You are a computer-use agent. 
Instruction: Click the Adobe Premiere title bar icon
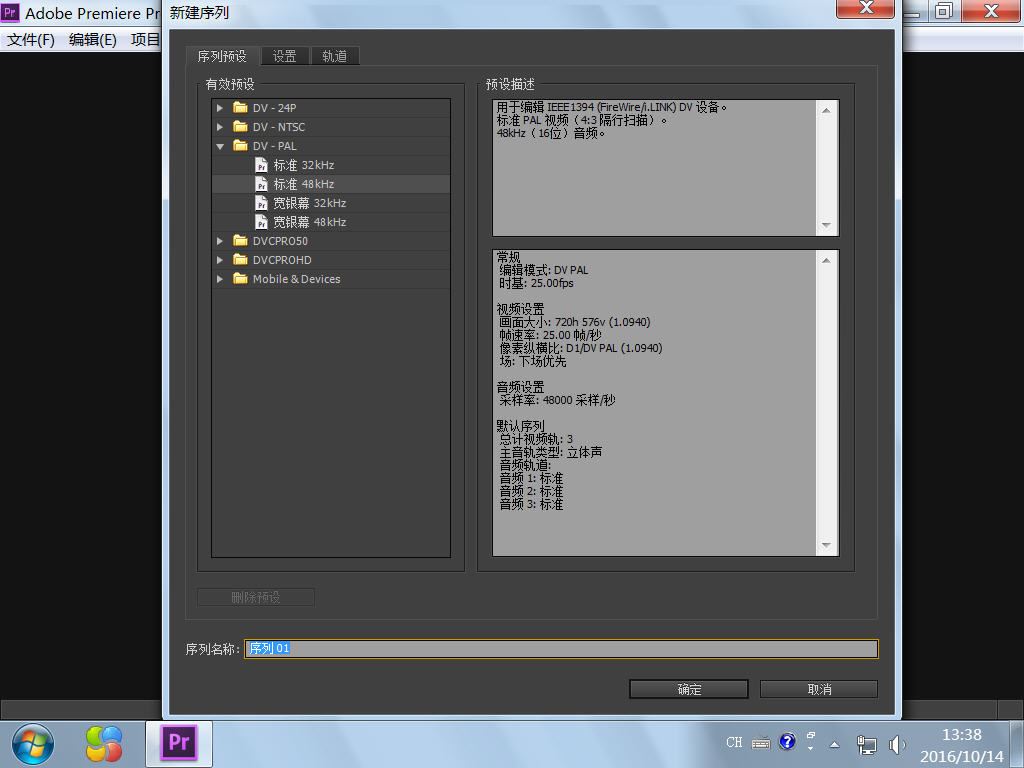coord(10,12)
